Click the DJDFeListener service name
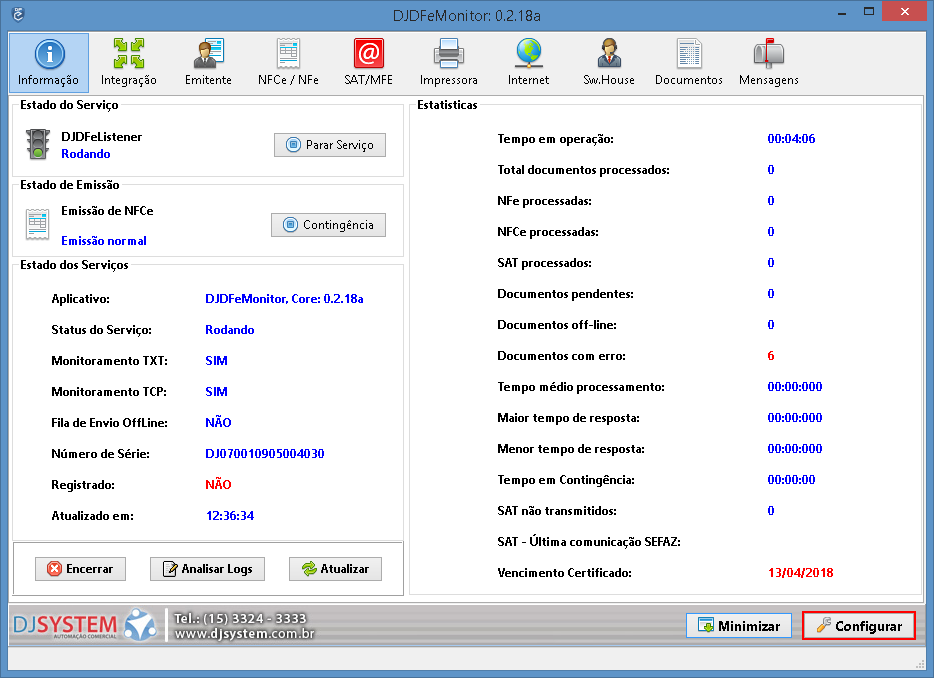The height and width of the screenshot is (678, 934). click(101, 136)
